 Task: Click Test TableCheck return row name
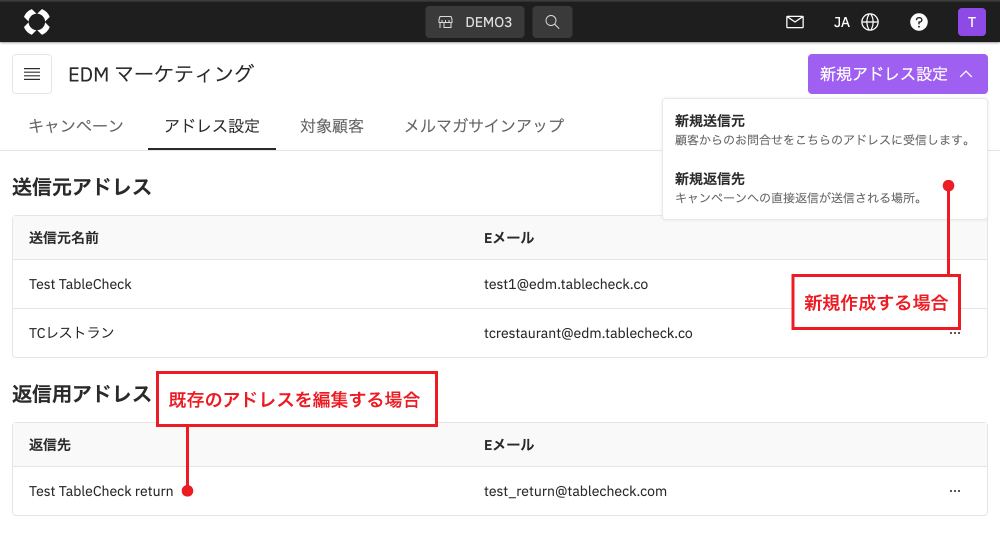(101, 491)
